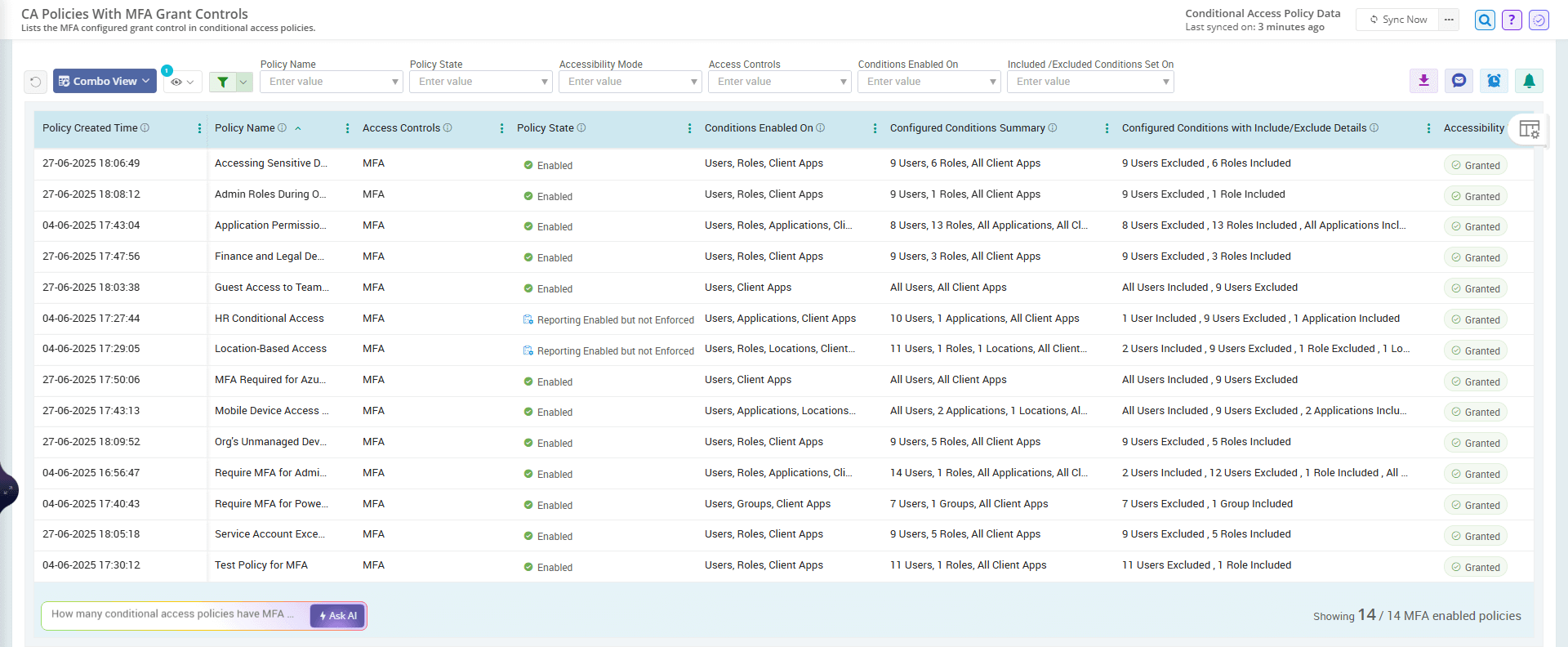This screenshot has height=647, width=1568.
Task: Sort by the Accessibility column header
Action: pyautogui.click(x=1473, y=128)
